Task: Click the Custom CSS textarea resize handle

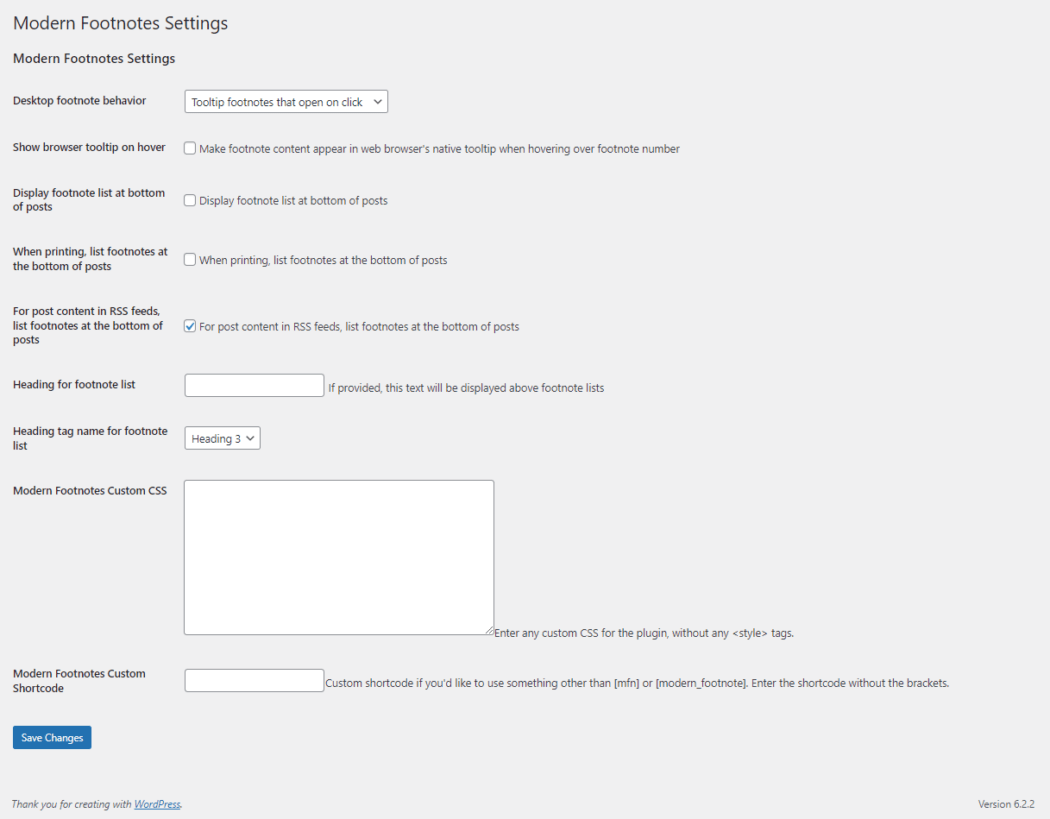Action: tap(489, 630)
